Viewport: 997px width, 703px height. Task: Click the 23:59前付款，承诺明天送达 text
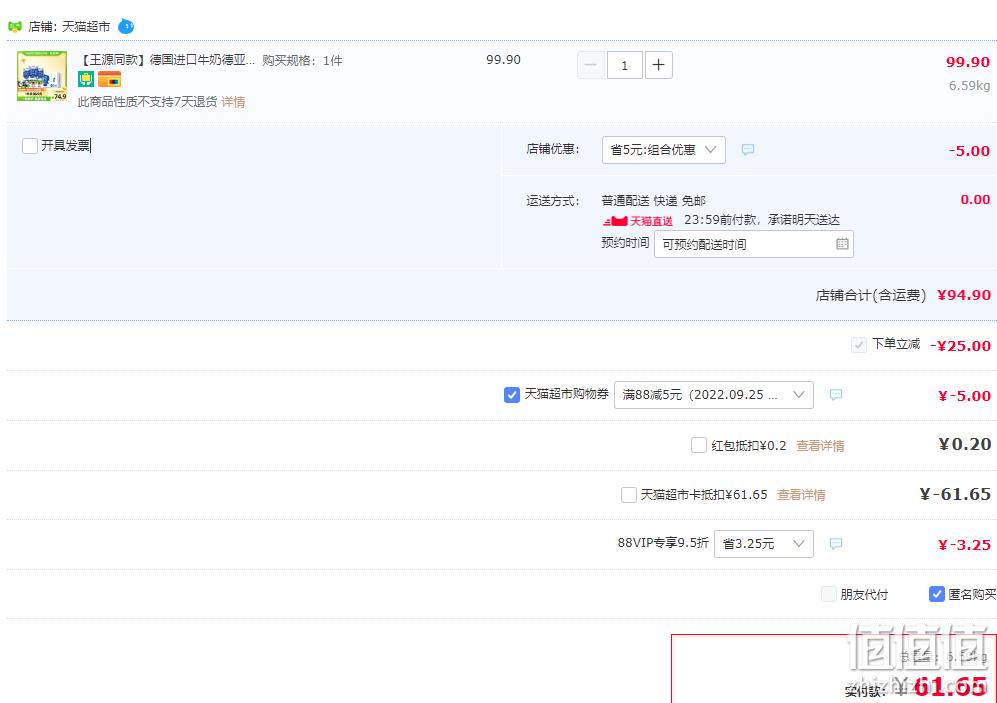pyautogui.click(x=762, y=220)
